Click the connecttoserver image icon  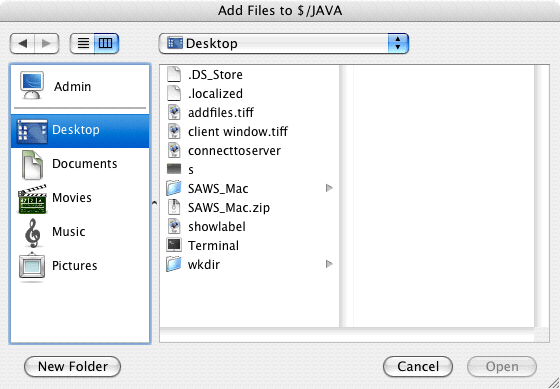coord(174,150)
